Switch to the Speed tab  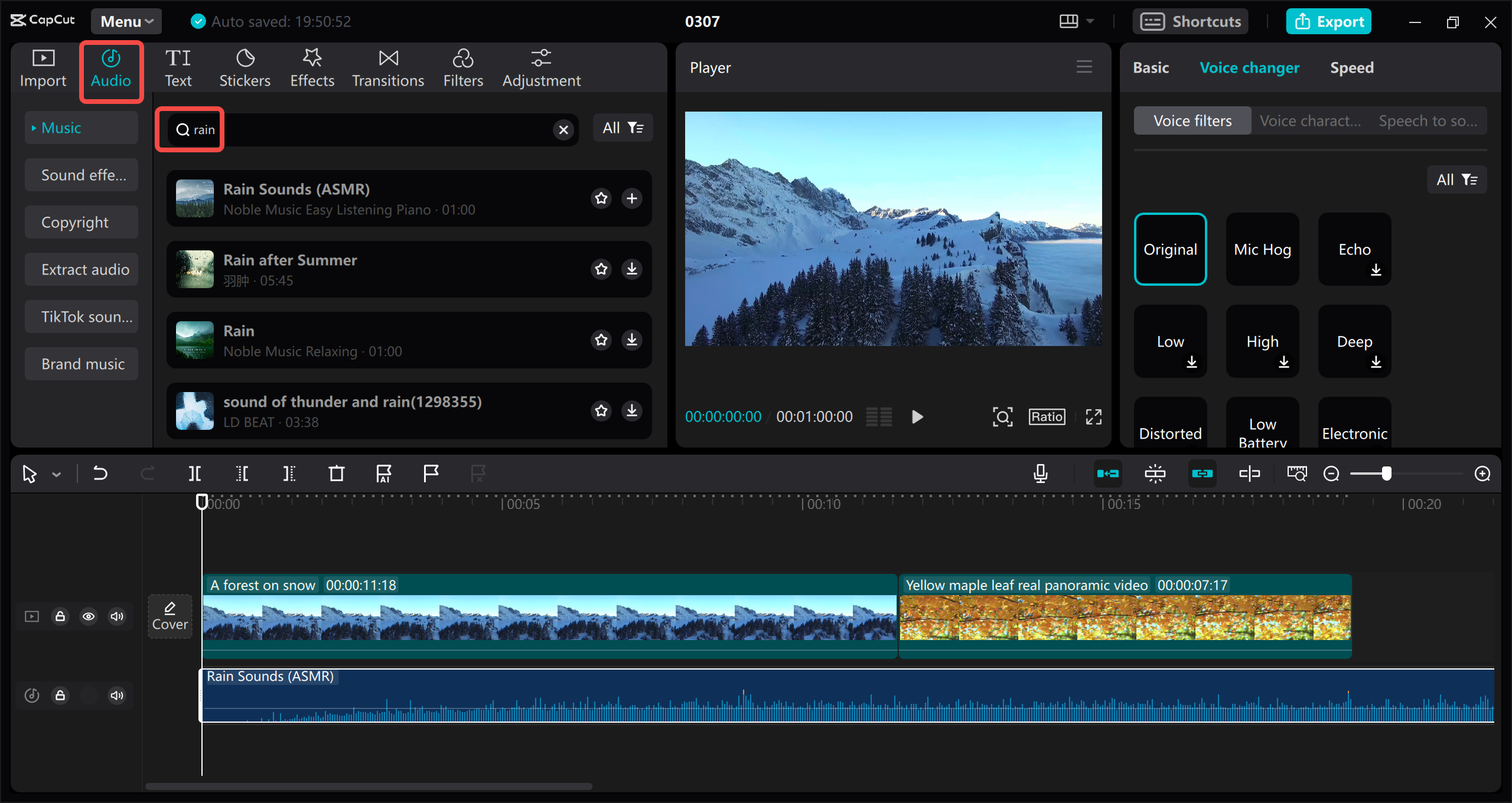point(1351,67)
